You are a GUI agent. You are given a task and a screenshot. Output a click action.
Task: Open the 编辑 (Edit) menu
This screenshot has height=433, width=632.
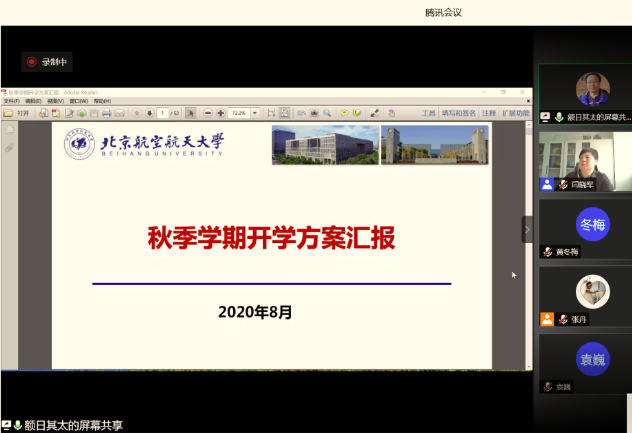[33, 101]
